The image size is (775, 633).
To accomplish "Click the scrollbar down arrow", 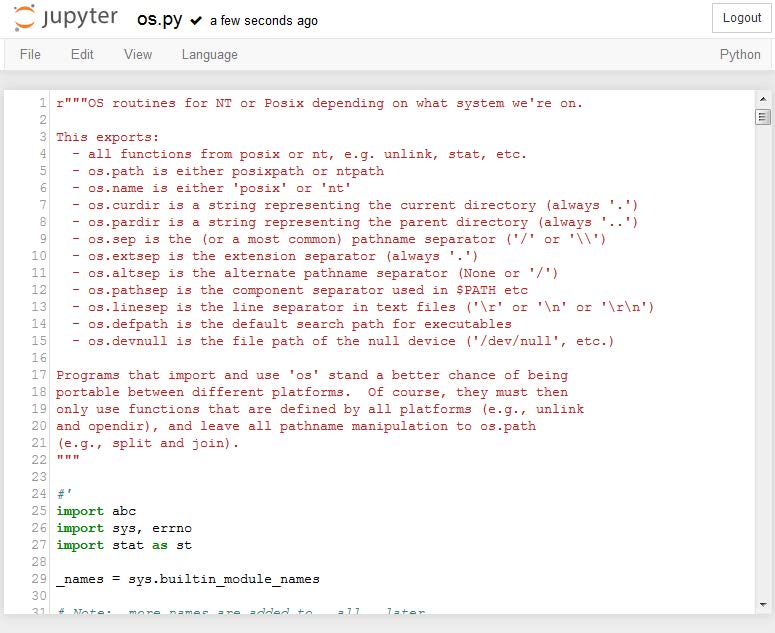I will (763, 604).
